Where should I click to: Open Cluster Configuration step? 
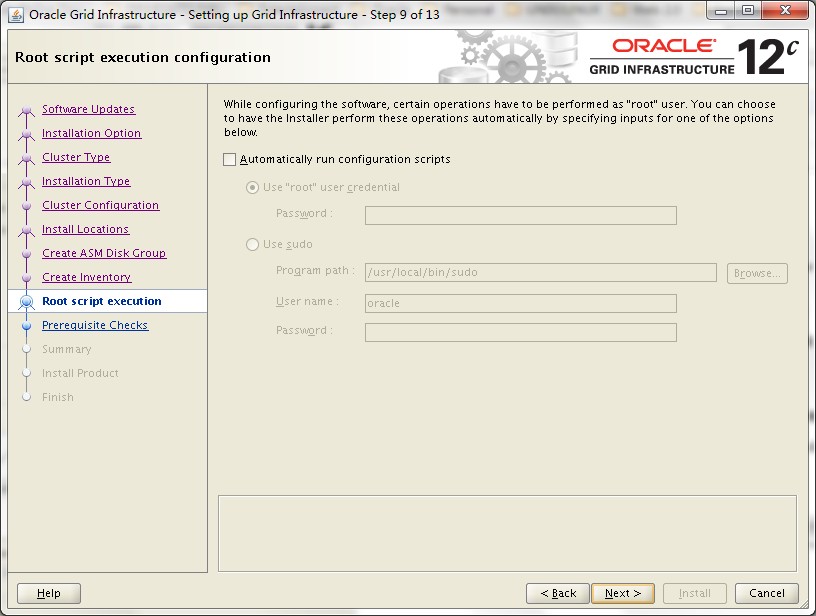click(100, 205)
